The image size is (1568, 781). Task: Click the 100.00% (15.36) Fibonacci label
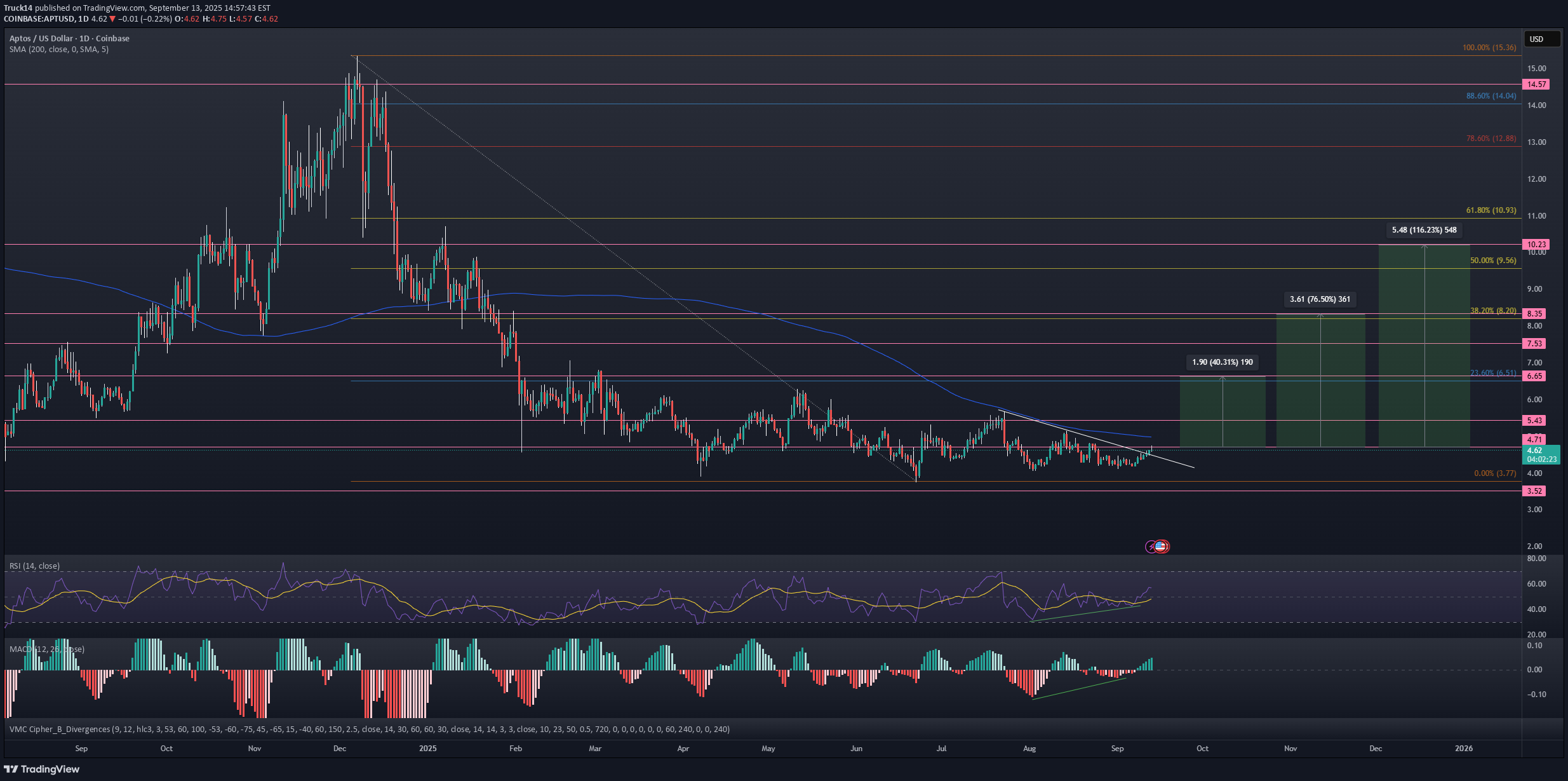[1489, 48]
